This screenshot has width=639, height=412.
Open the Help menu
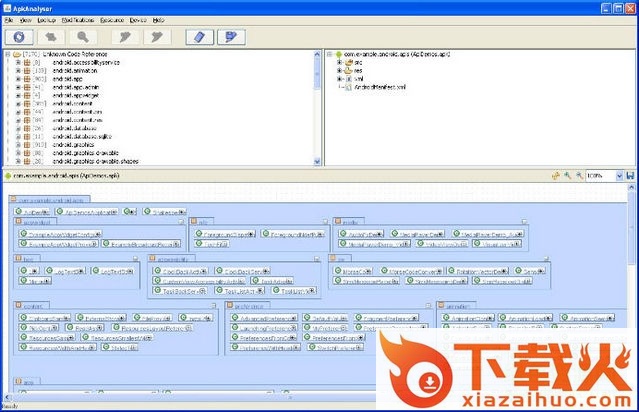click(x=159, y=20)
